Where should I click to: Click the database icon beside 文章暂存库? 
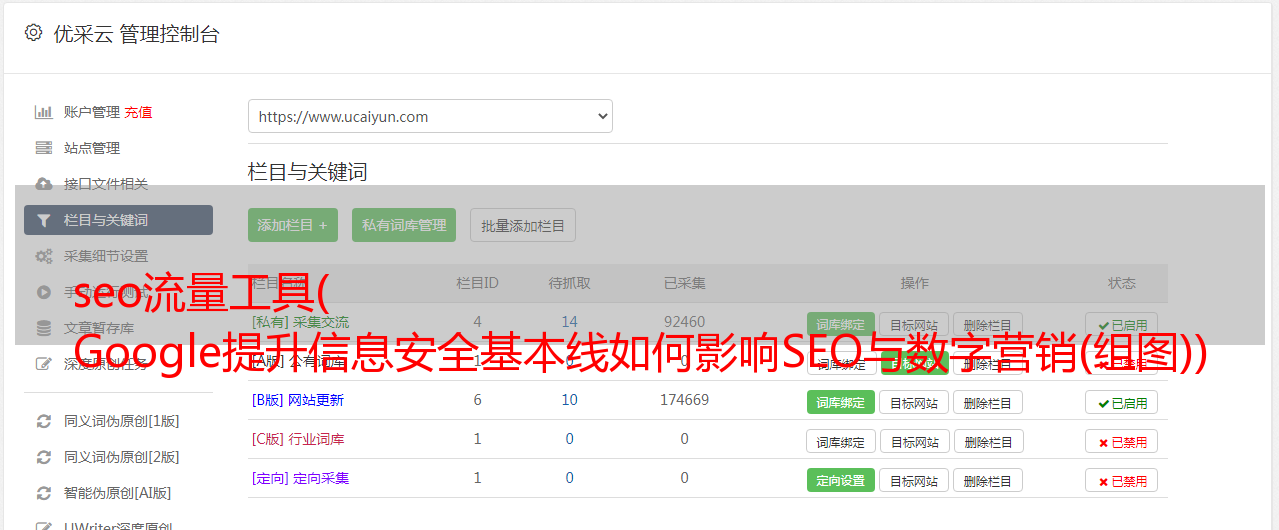43,328
